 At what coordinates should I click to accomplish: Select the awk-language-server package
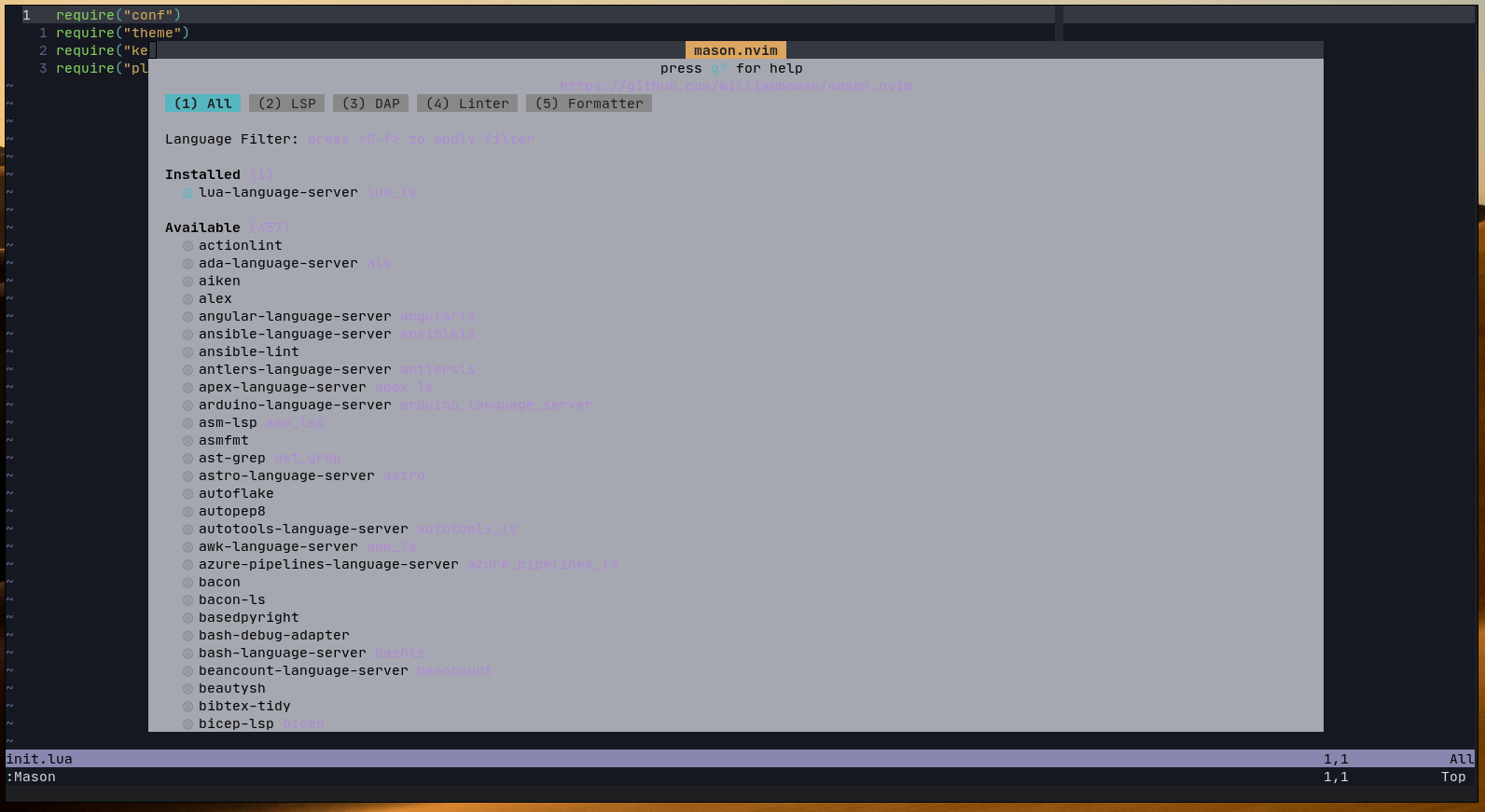pos(278,546)
